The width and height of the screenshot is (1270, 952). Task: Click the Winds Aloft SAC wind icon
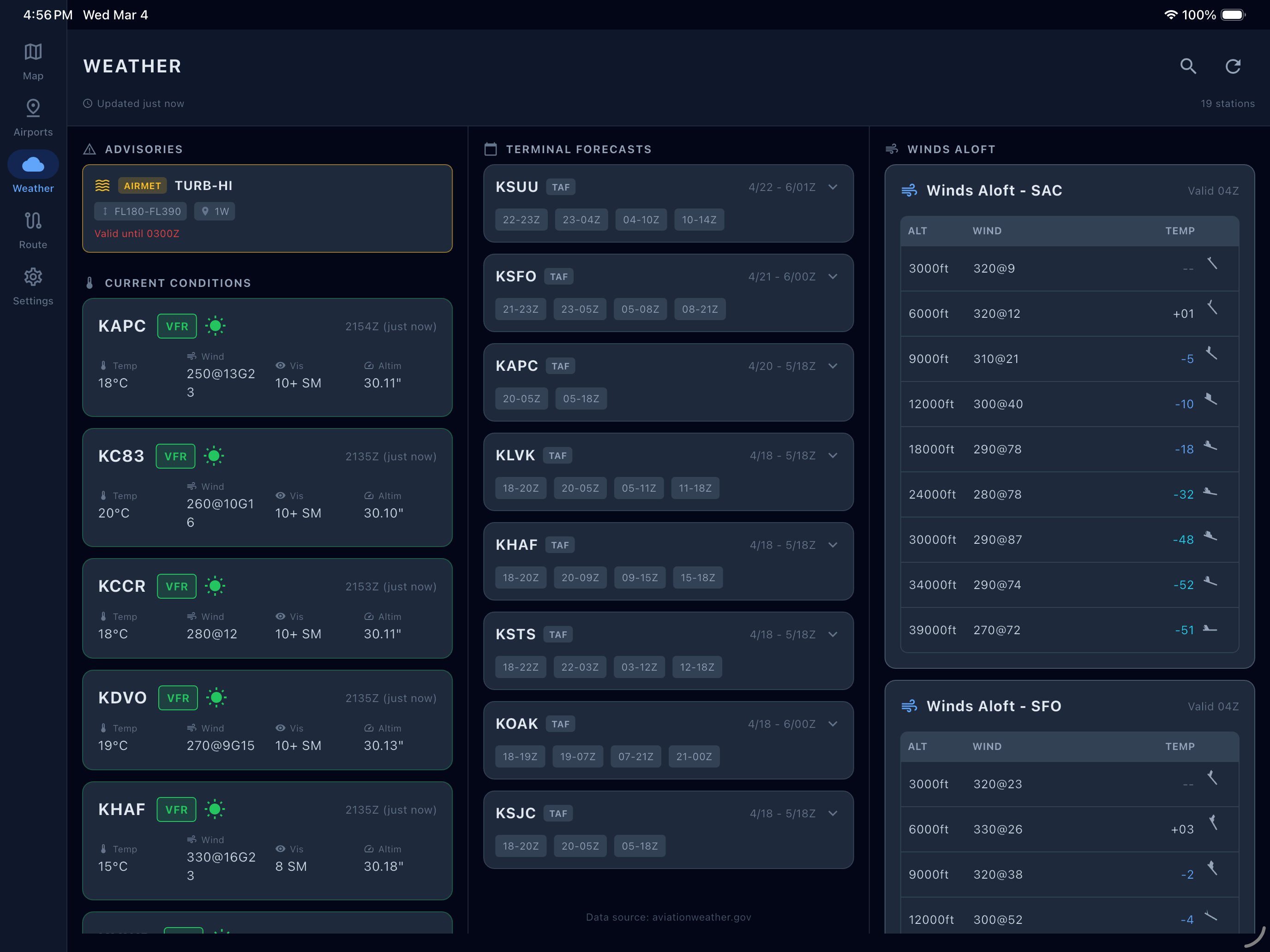909,190
